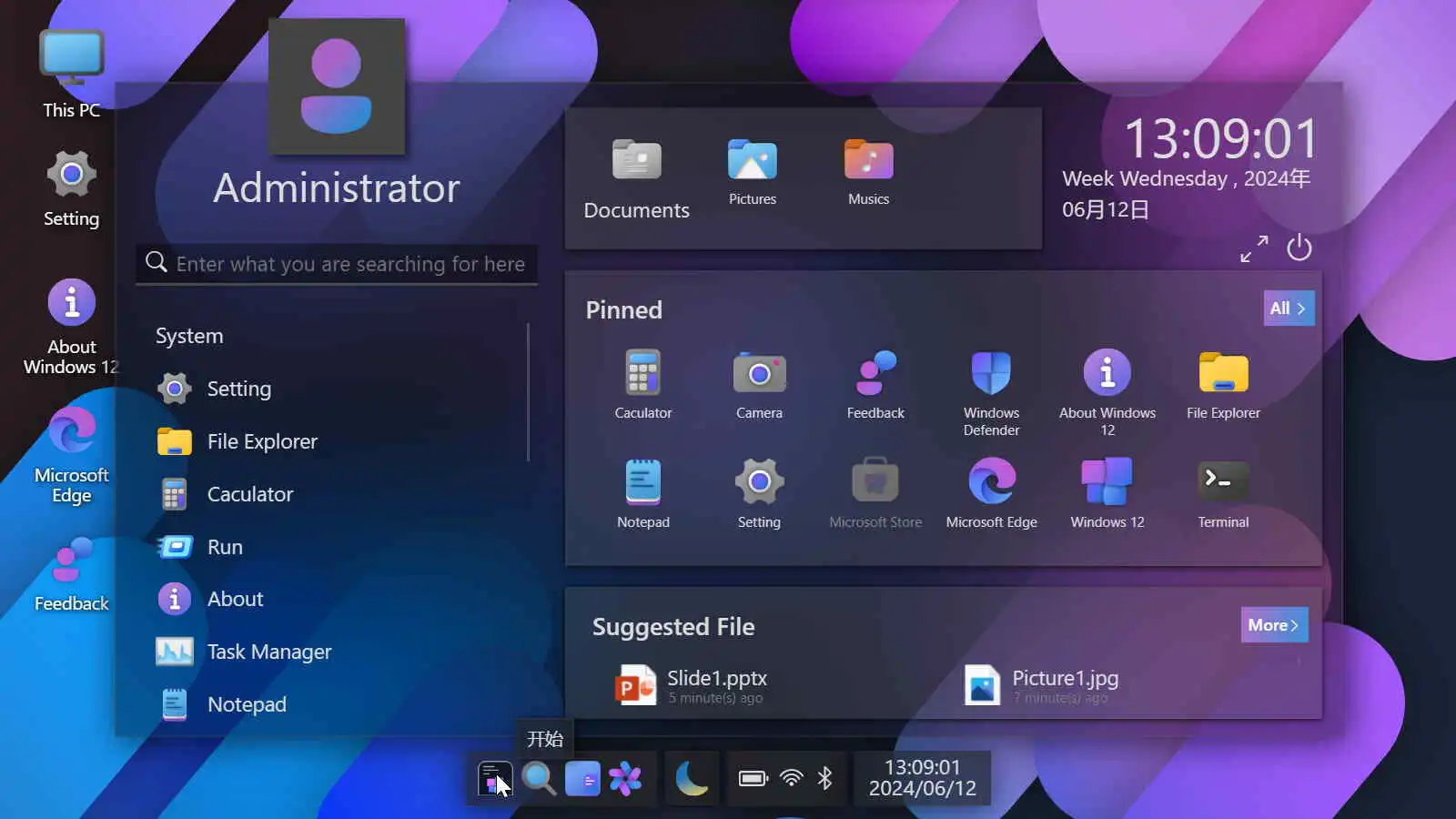
Task: Select This PC desktop icon
Action: coord(71,75)
